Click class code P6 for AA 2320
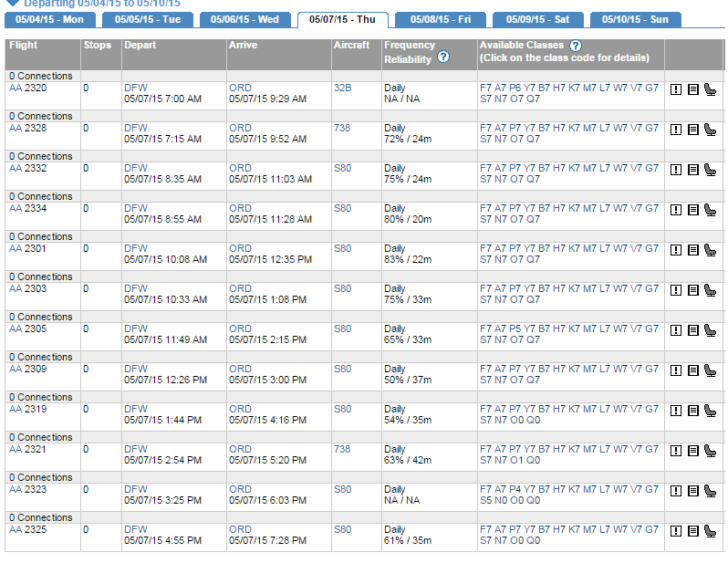728x563 pixels. [x=515, y=88]
